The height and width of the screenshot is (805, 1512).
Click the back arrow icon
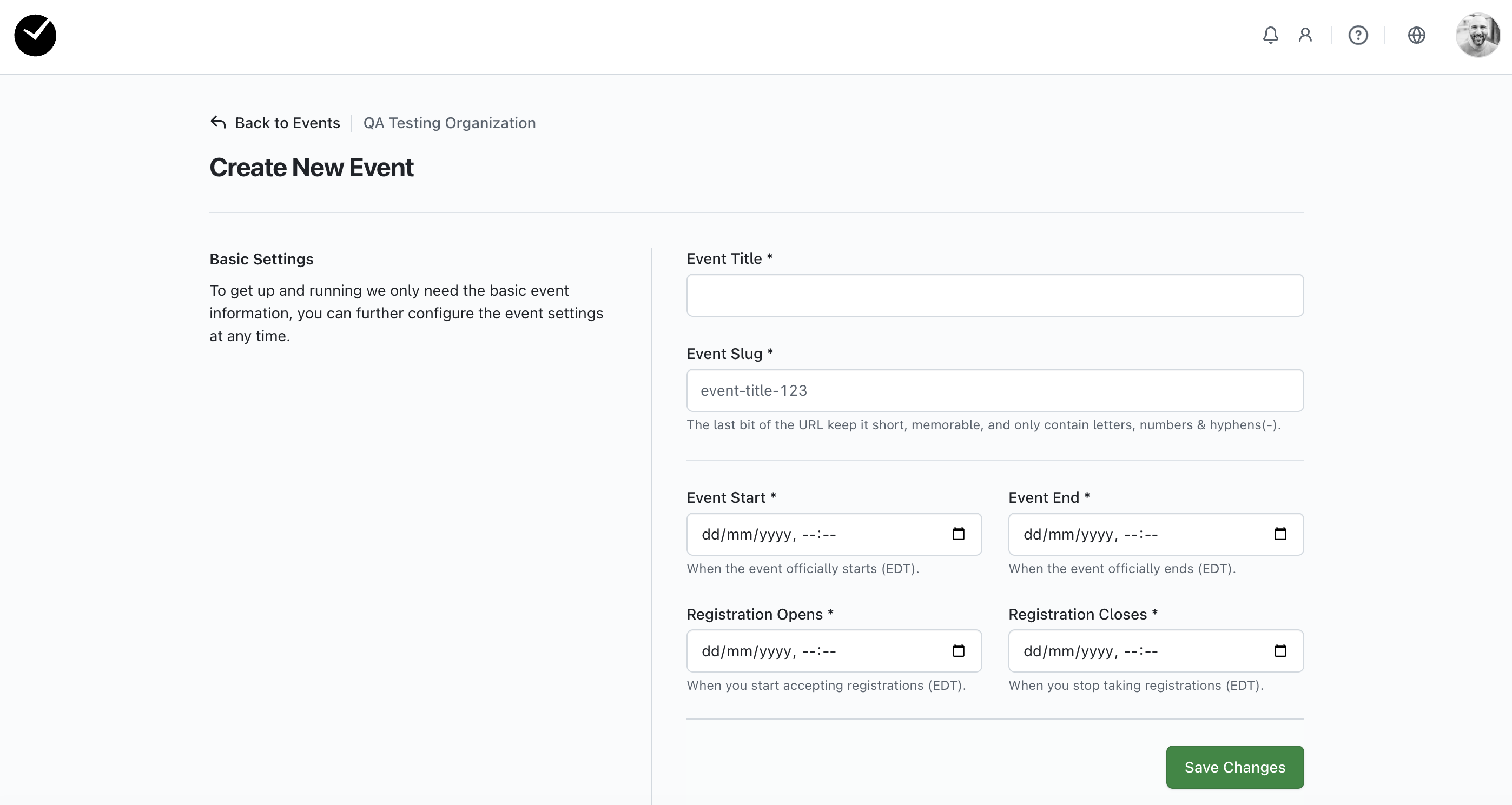pyautogui.click(x=219, y=122)
